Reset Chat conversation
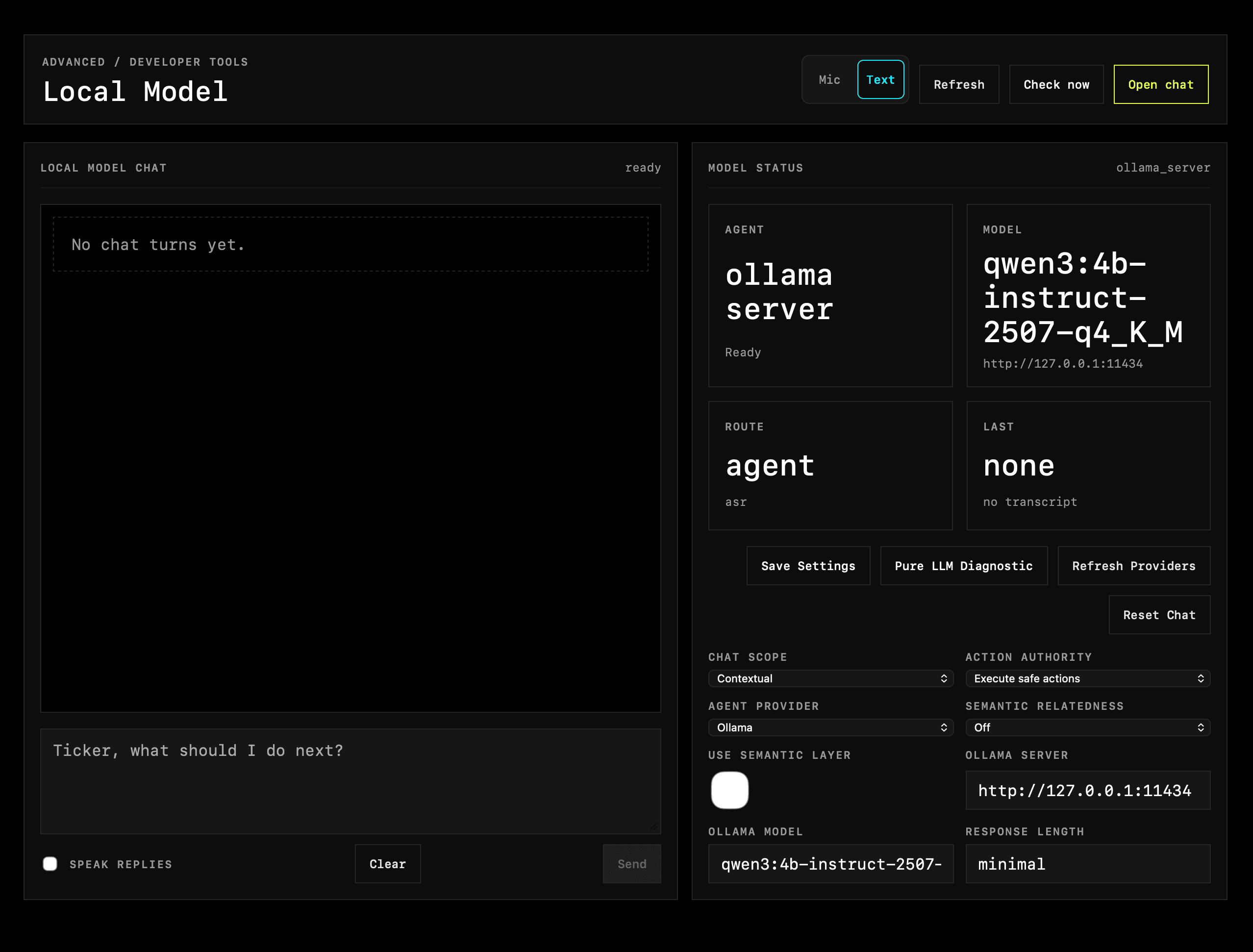Viewport: 1253px width, 952px height. [1159, 615]
